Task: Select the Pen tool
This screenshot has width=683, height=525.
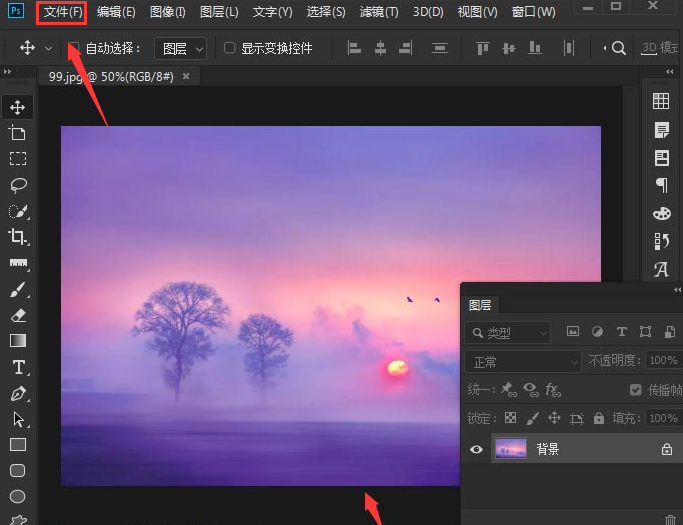Action: click(x=18, y=393)
